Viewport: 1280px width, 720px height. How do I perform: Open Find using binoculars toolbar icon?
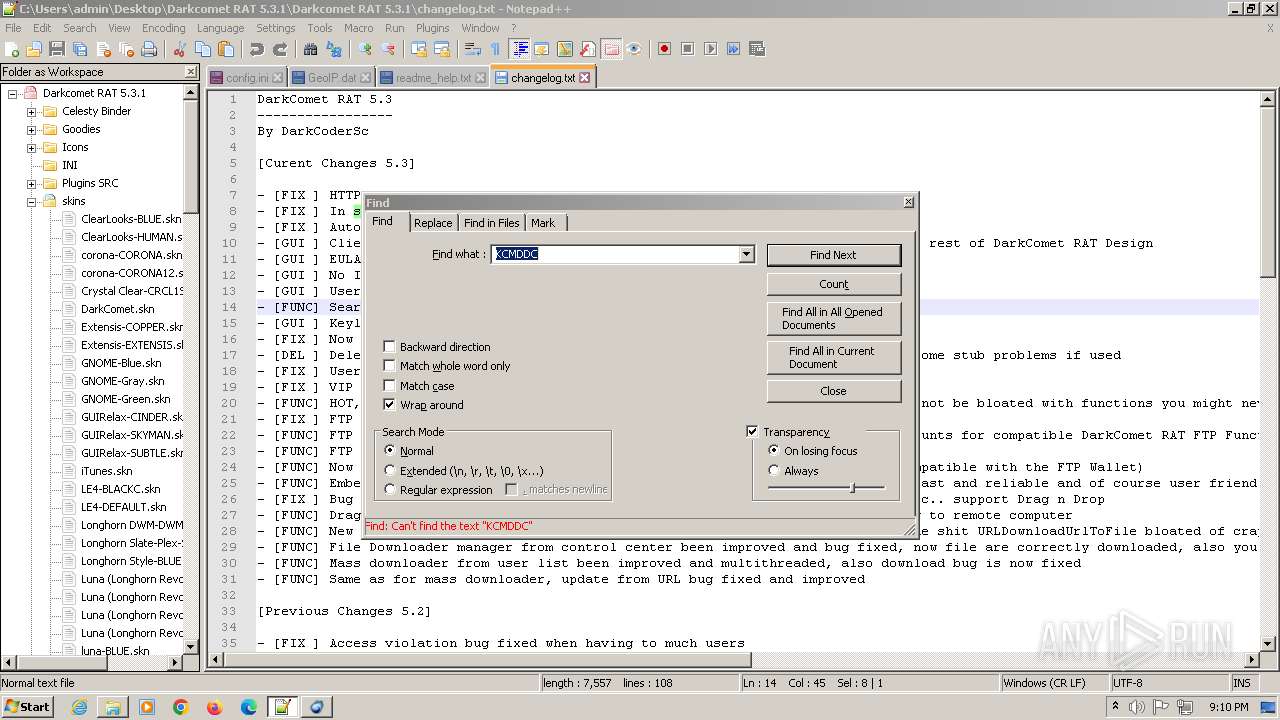point(311,49)
